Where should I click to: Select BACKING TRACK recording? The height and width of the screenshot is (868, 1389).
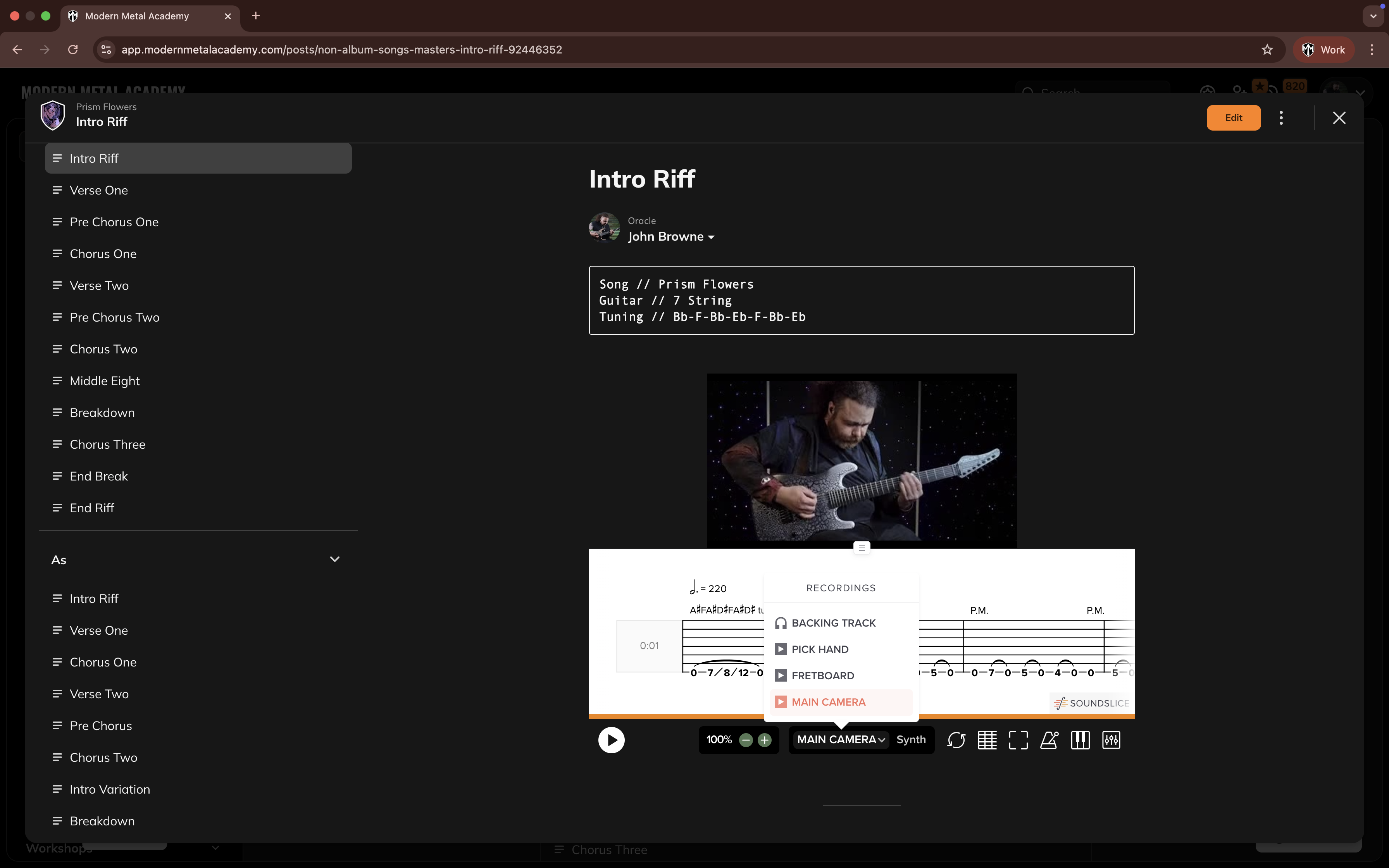tap(833, 623)
